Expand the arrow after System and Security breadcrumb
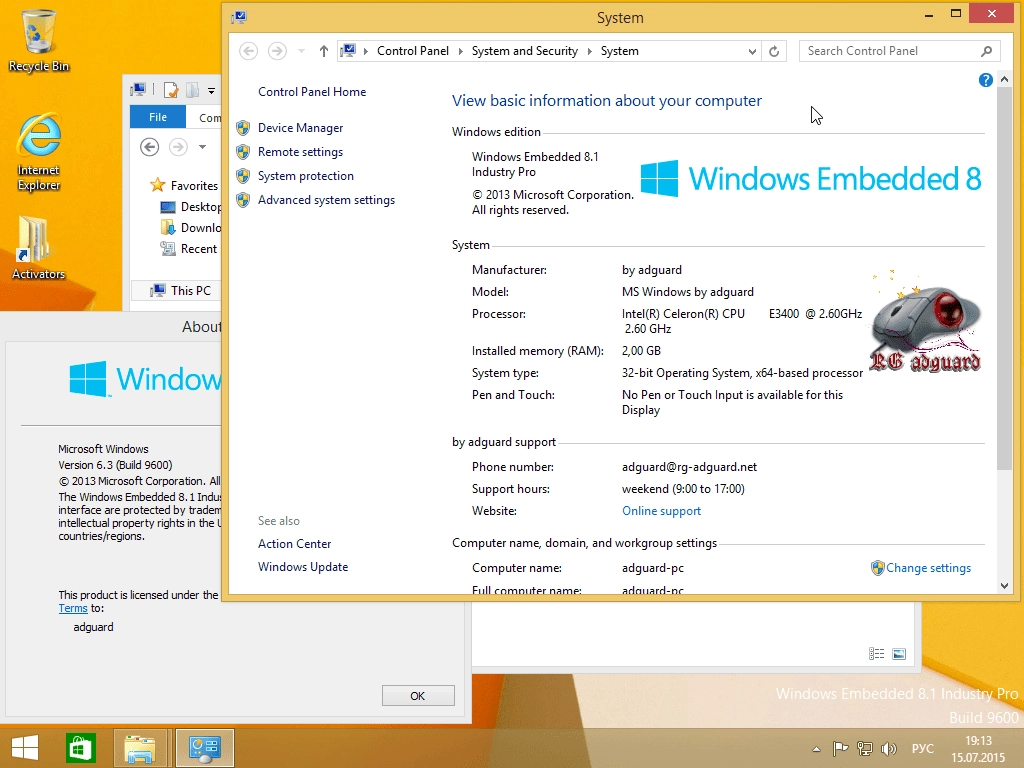 (x=589, y=51)
